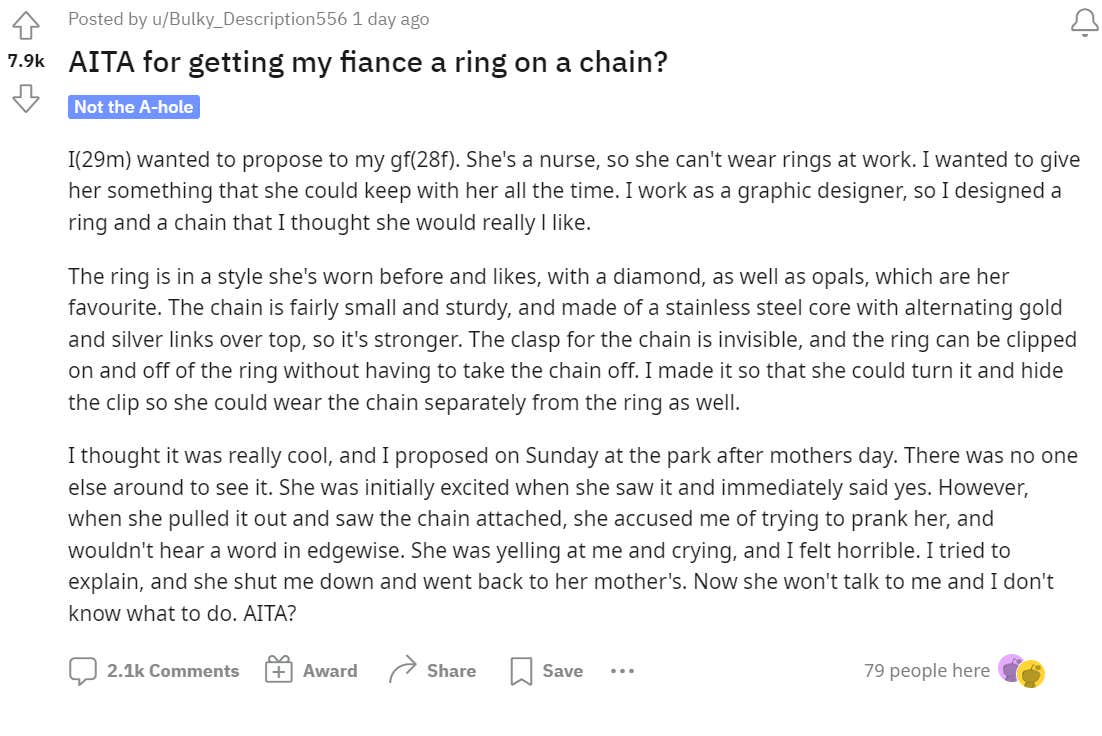Click the yellow user avatar
The height and width of the screenshot is (736, 1102).
tap(1032, 674)
